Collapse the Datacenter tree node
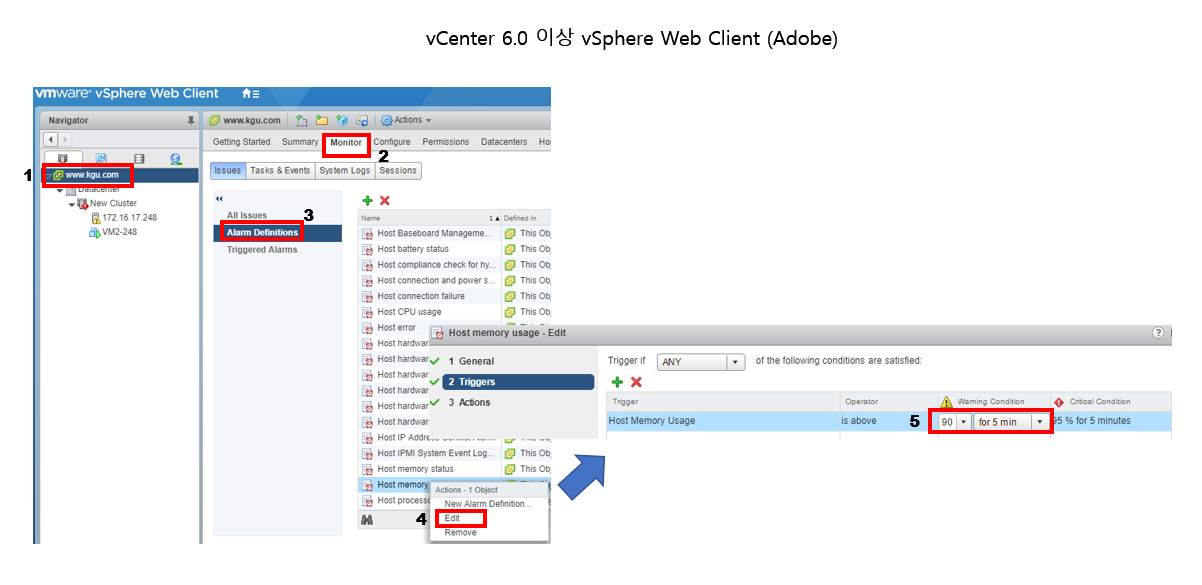1202x585 pixels. pos(60,190)
